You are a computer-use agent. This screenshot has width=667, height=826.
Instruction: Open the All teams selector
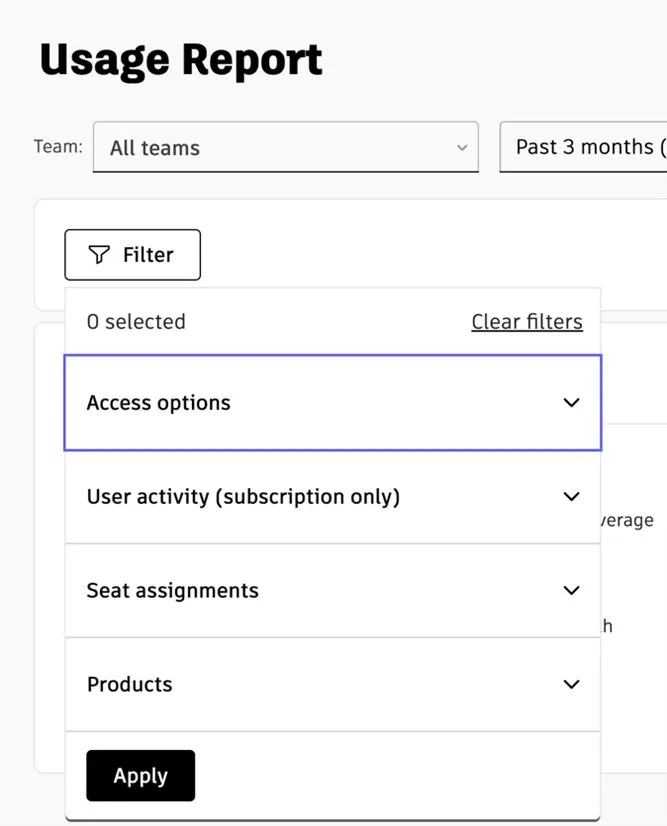tap(285, 148)
